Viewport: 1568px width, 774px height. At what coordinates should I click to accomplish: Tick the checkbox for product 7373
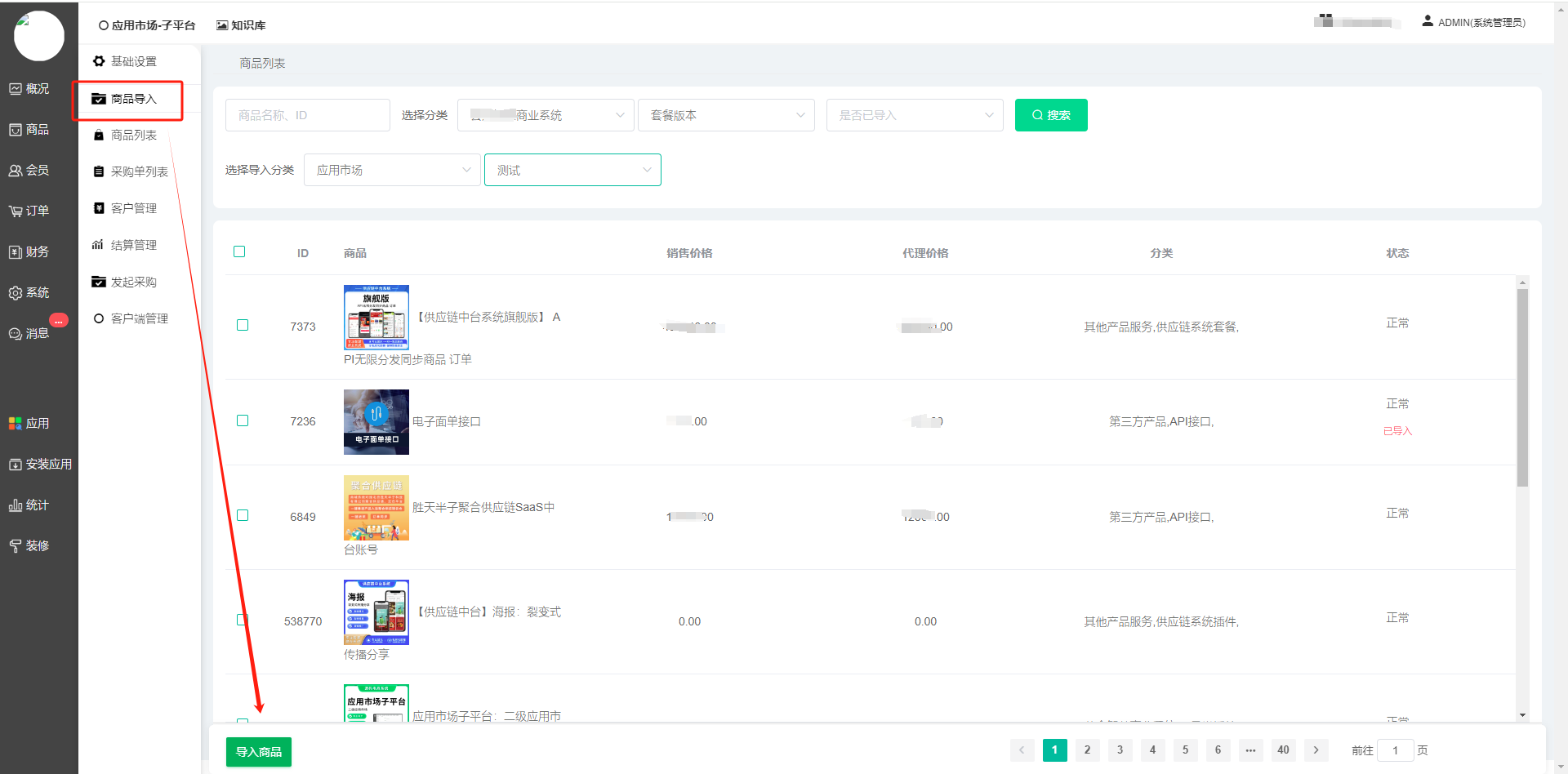[x=243, y=325]
